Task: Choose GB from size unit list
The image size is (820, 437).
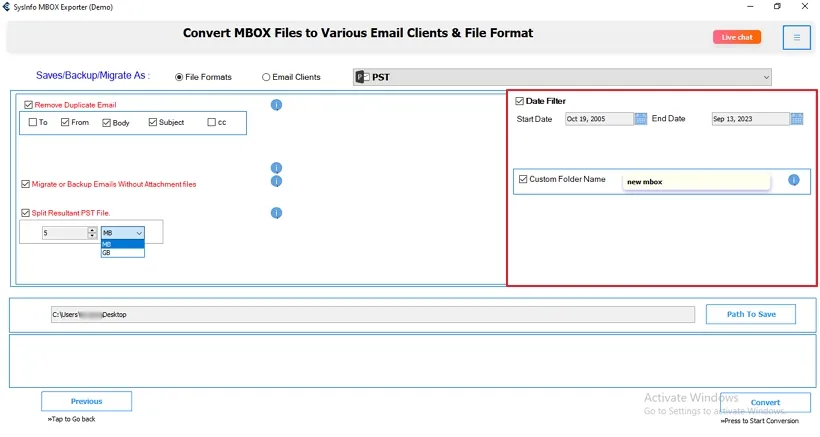Action: [123, 252]
